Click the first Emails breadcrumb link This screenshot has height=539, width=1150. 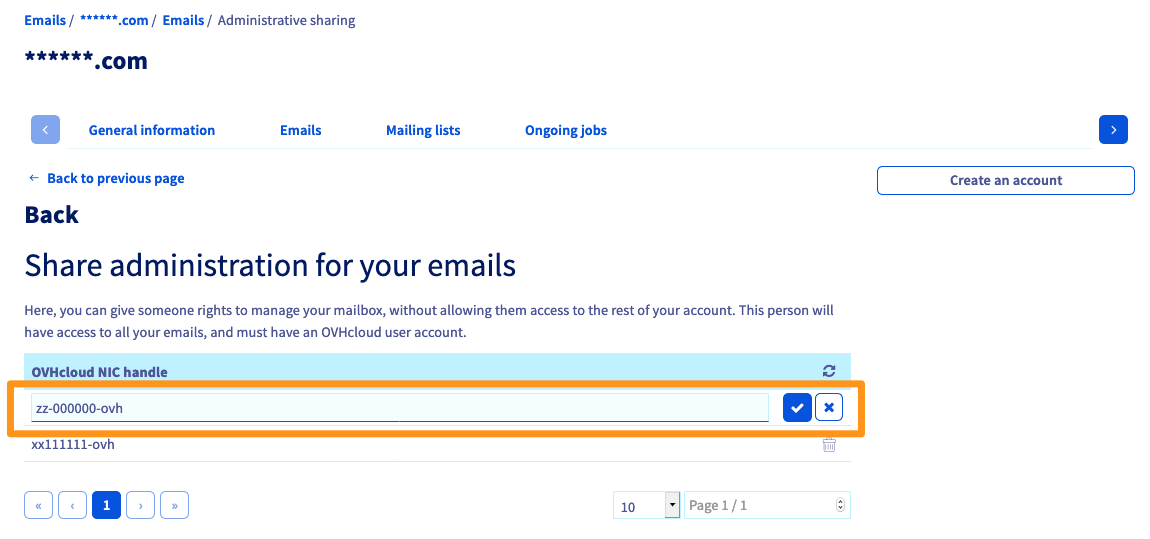click(x=45, y=20)
